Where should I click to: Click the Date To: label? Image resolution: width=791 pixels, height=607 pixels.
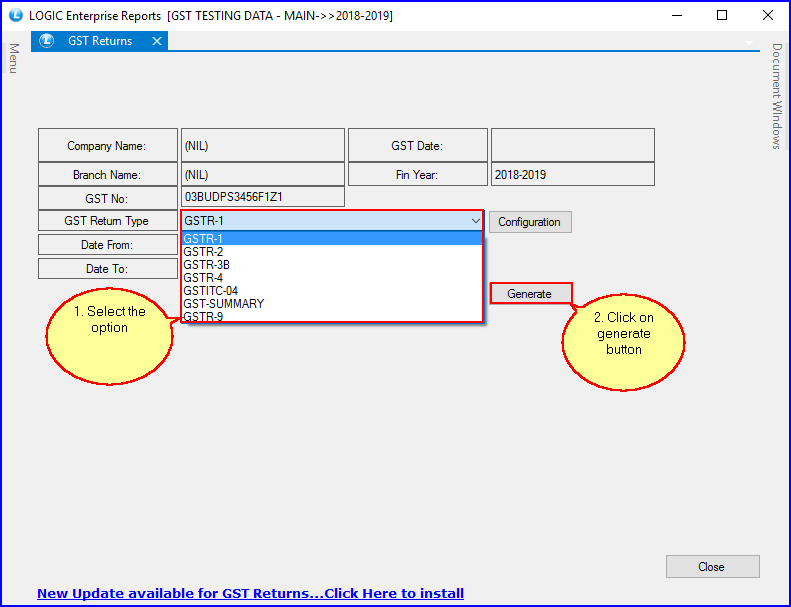(107, 268)
